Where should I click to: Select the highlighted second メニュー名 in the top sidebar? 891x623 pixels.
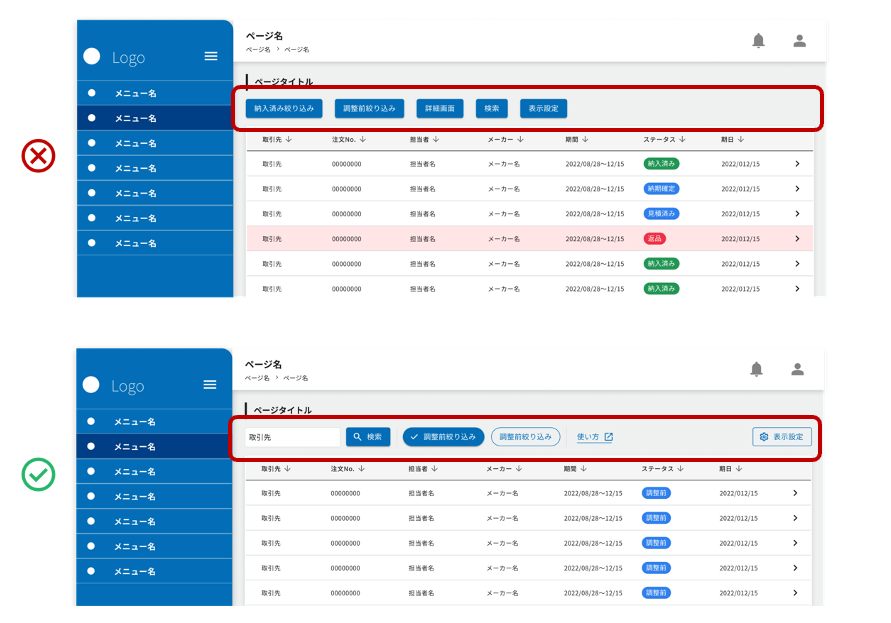click(135, 118)
